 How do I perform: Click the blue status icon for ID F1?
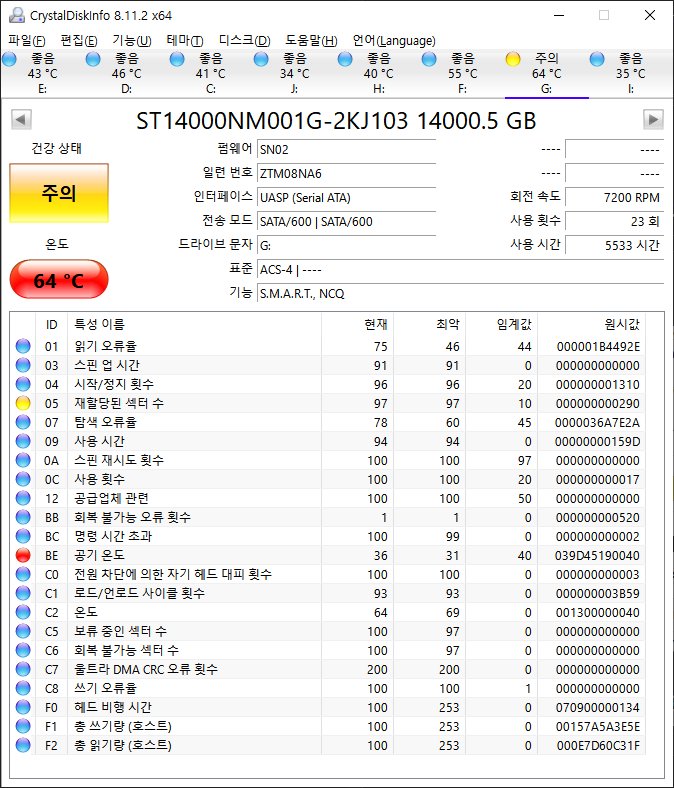23,726
